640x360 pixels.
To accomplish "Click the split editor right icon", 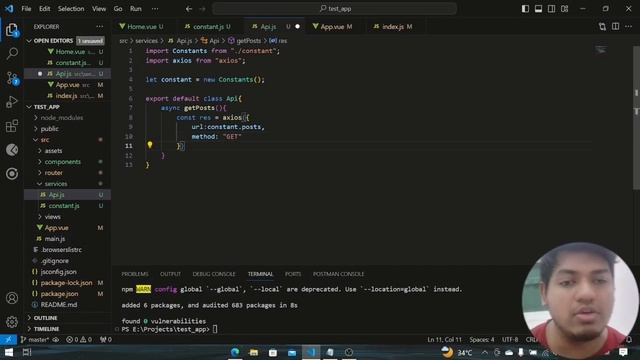I will (x=616, y=27).
